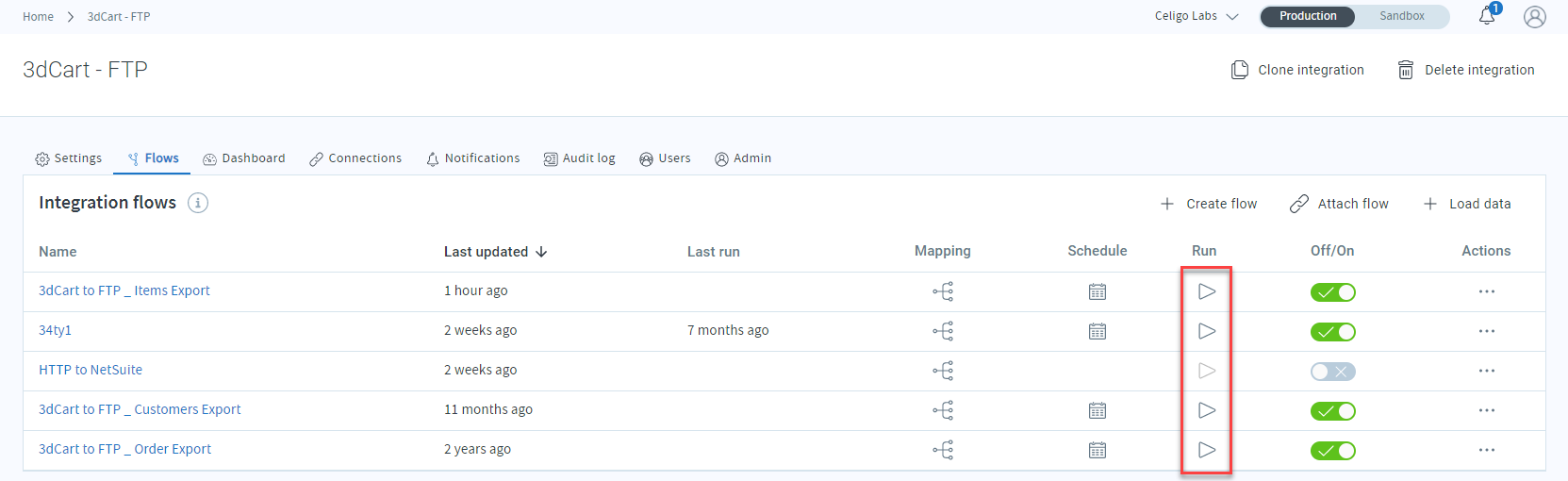Click the '2 years ago' last updated cell

pos(477,449)
